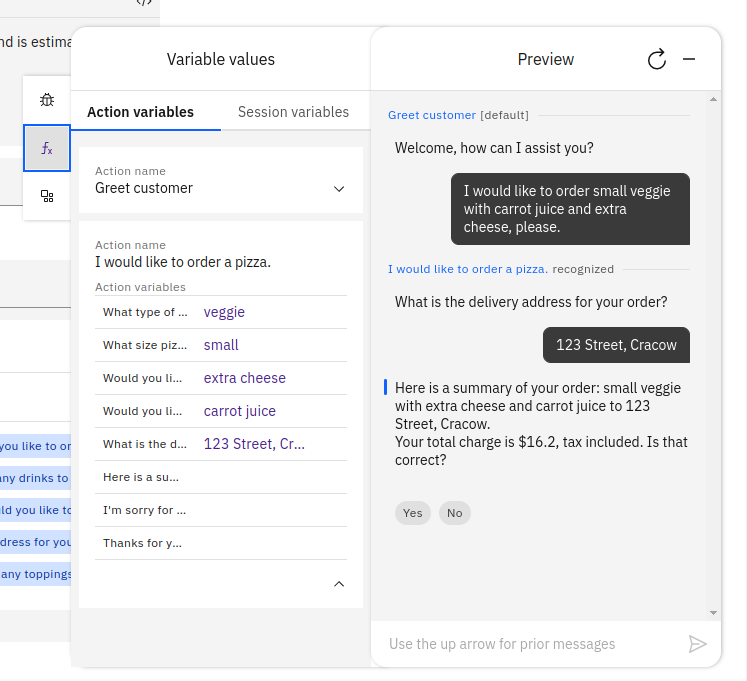Switch to the Session variables tab
Image resolution: width=747 pixels, height=681 pixels.
coord(293,112)
